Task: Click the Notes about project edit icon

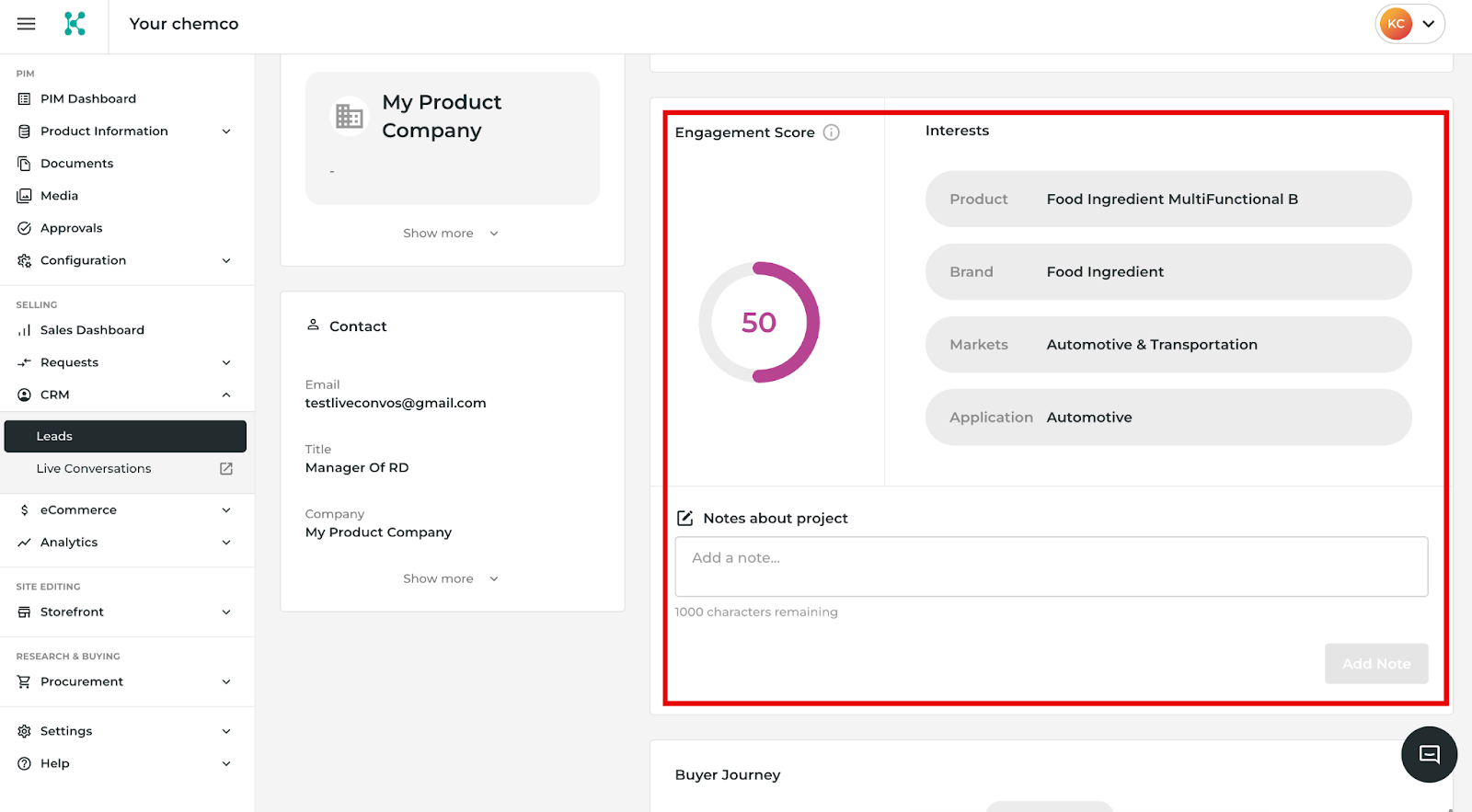Action: point(684,519)
